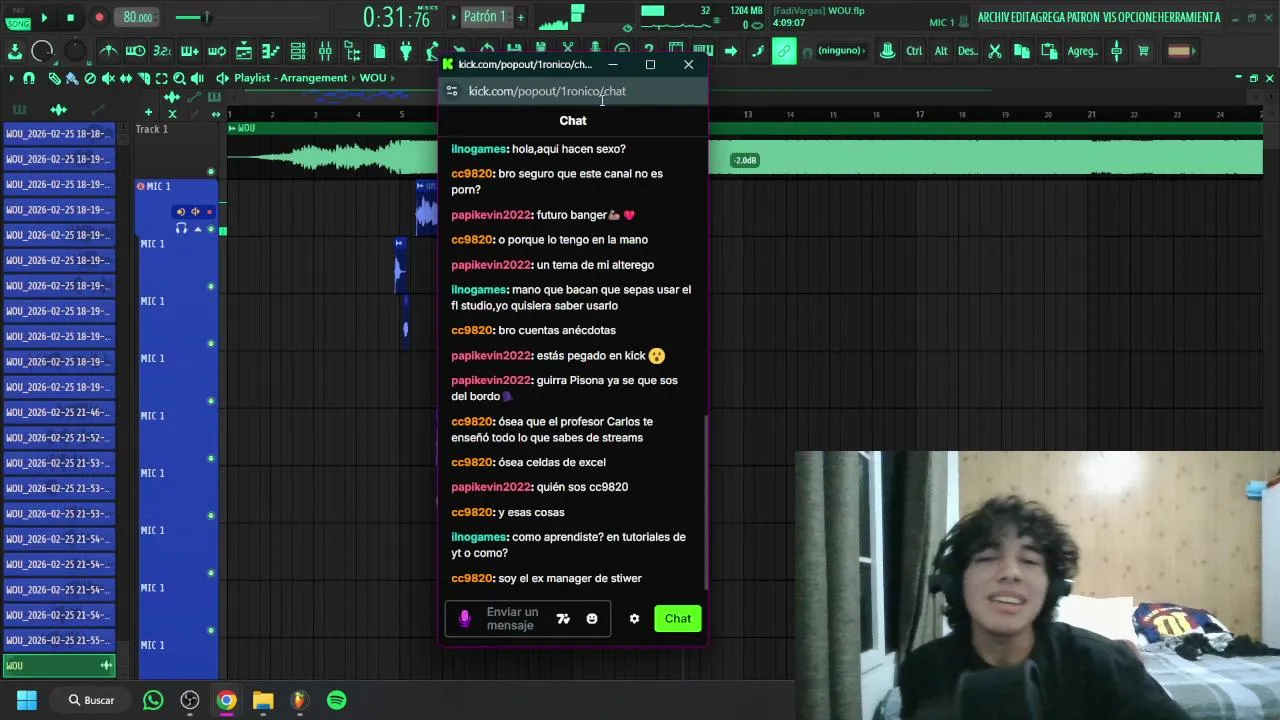Click the red Record button
The image size is (1280, 720).
point(99,17)
